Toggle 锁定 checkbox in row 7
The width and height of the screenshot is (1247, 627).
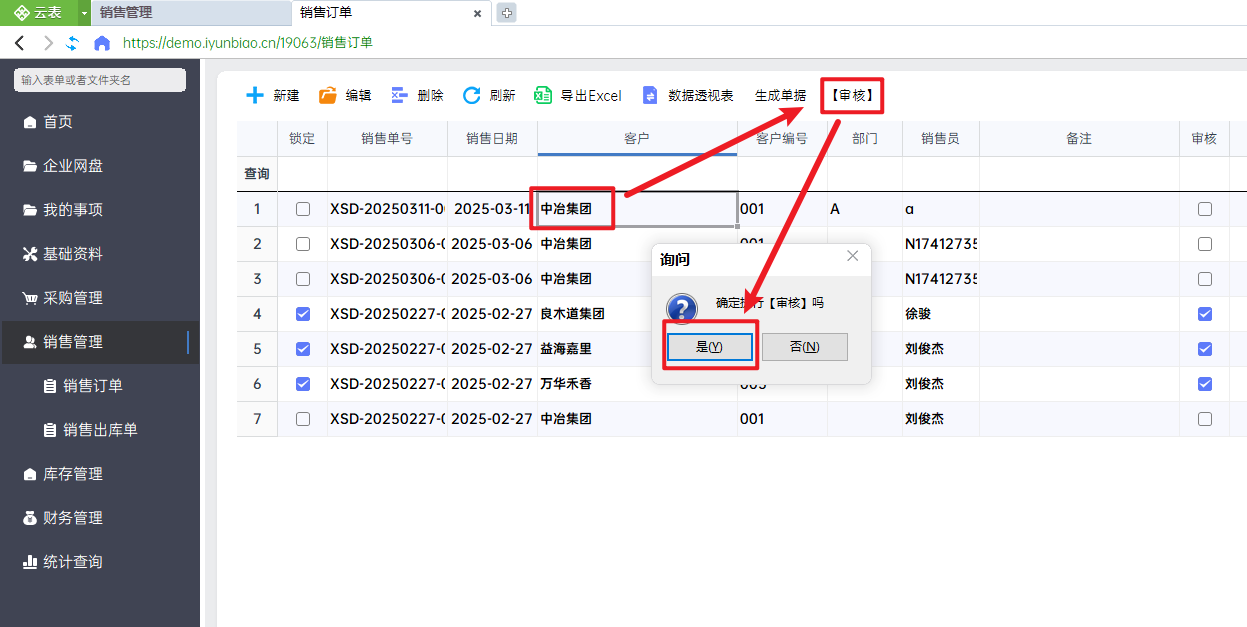(x=303, y=419)
